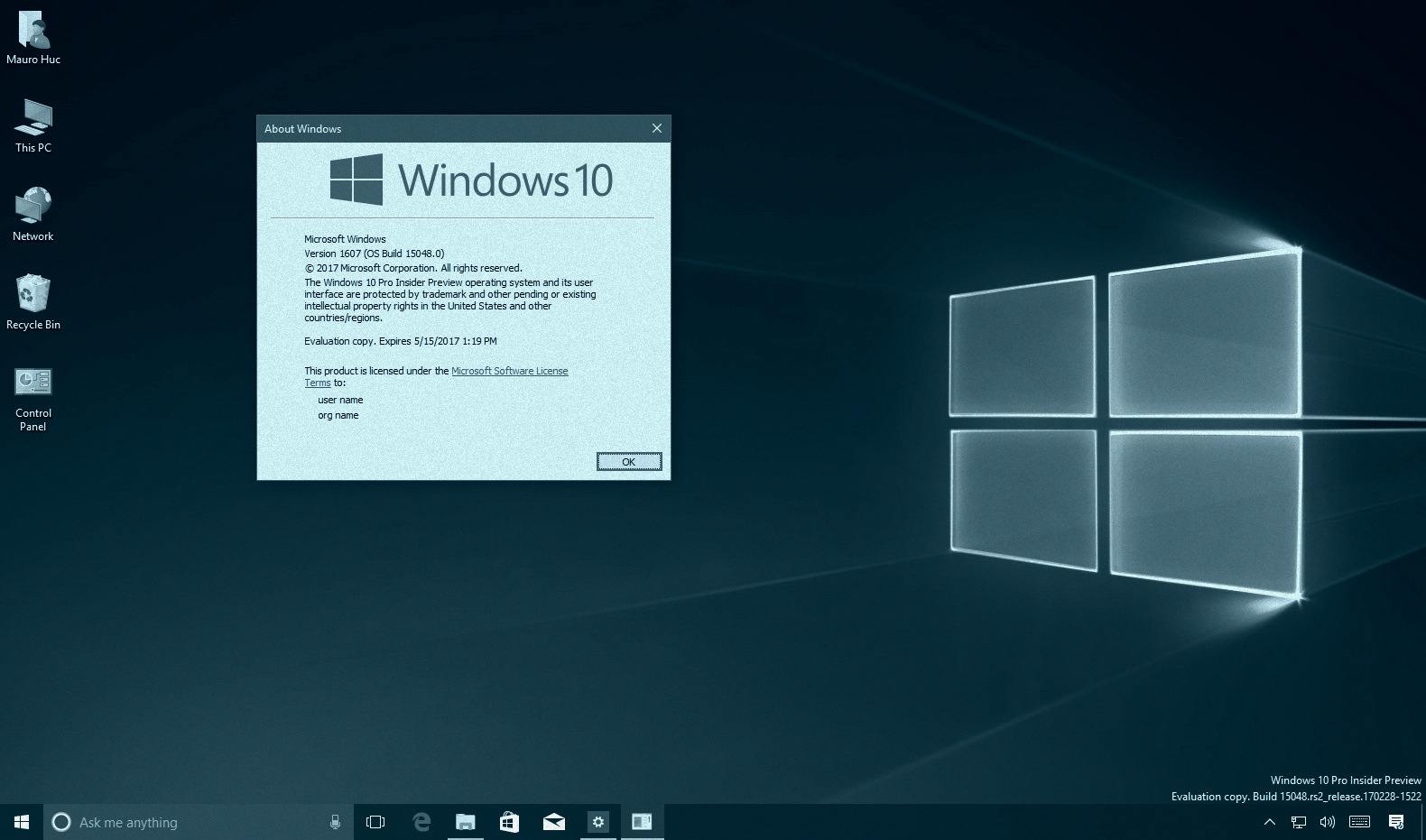Image resolution: width=1426 pixels, height=840 pixels.
Task: Click OK in the About Windows dialog
Action: click(x=629, y=462)
